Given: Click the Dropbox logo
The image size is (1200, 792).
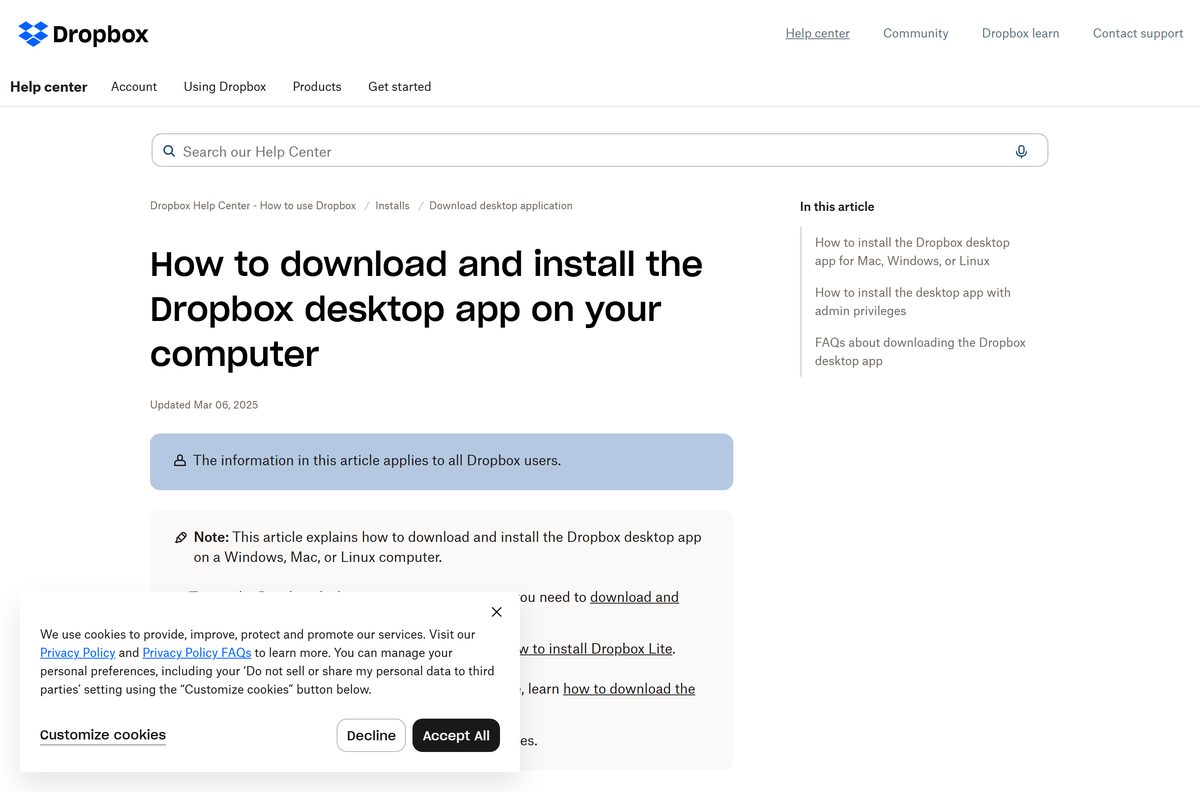Looking at the screenshot, I should coord(83,34).
